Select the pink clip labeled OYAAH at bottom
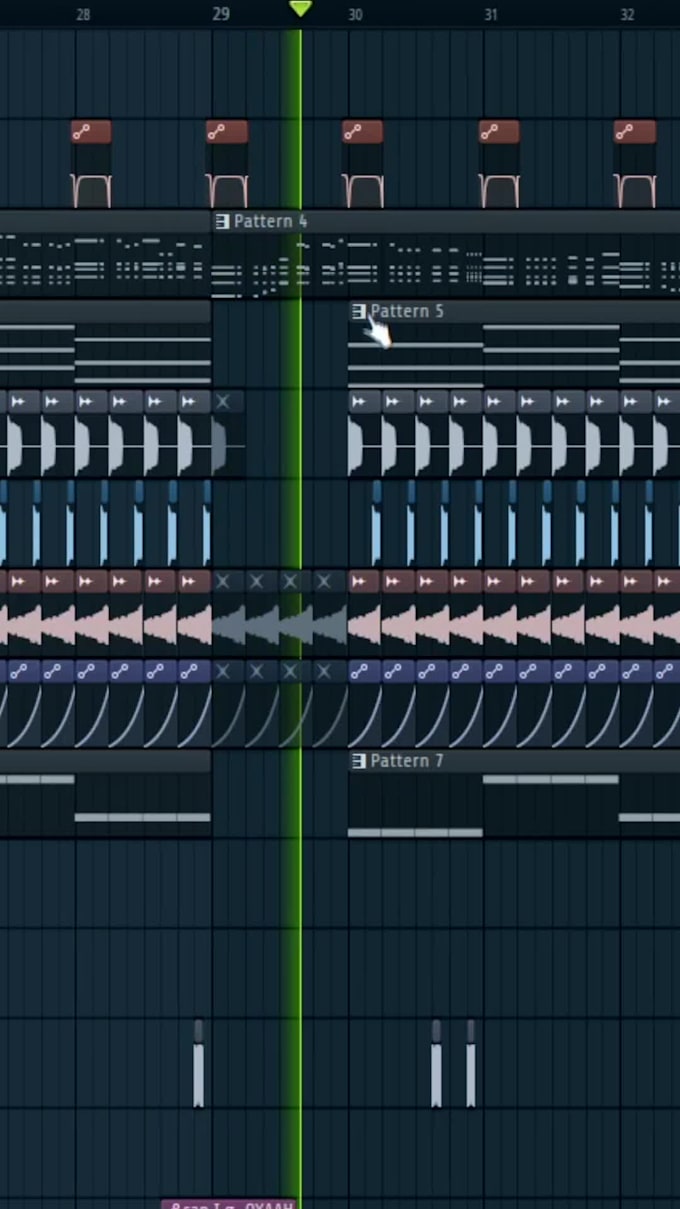This screenshot has height=1209, width=680. 229,1204
